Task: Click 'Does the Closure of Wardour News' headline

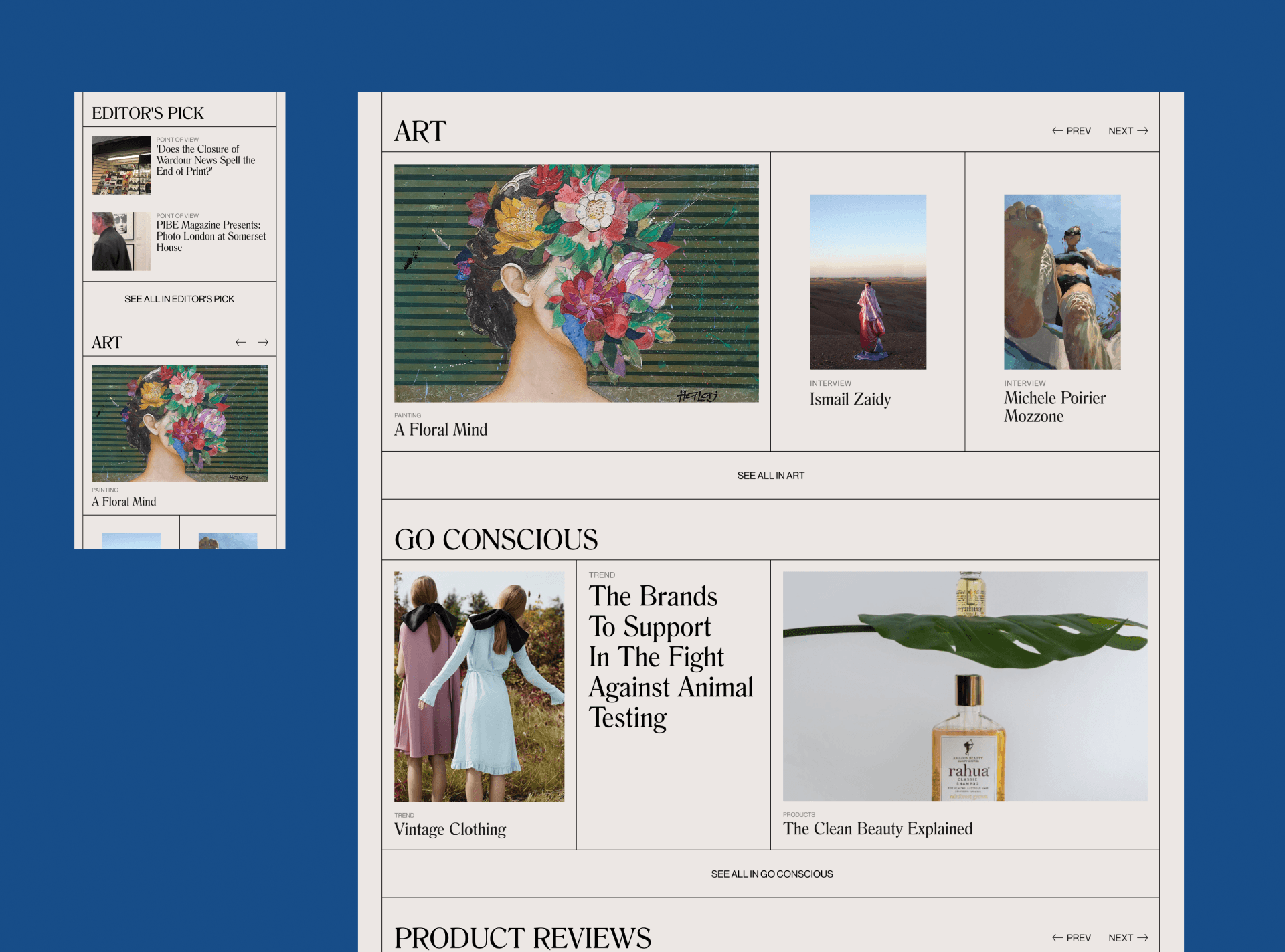Action: coord(205,160)
